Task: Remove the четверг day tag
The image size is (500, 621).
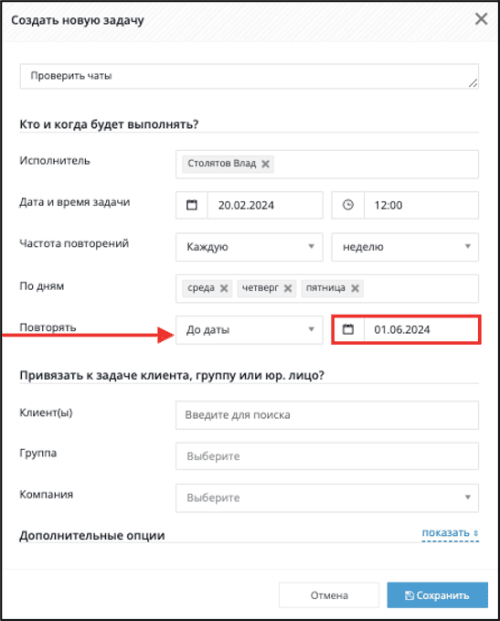Action: coord(288,288)
